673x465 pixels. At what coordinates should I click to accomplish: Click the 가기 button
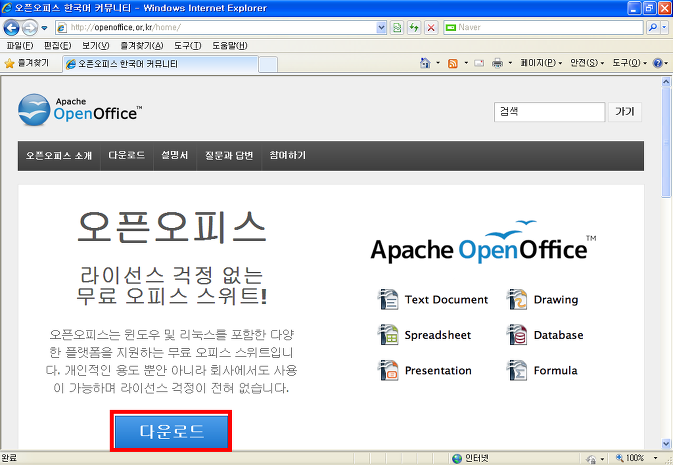(624, 112)
